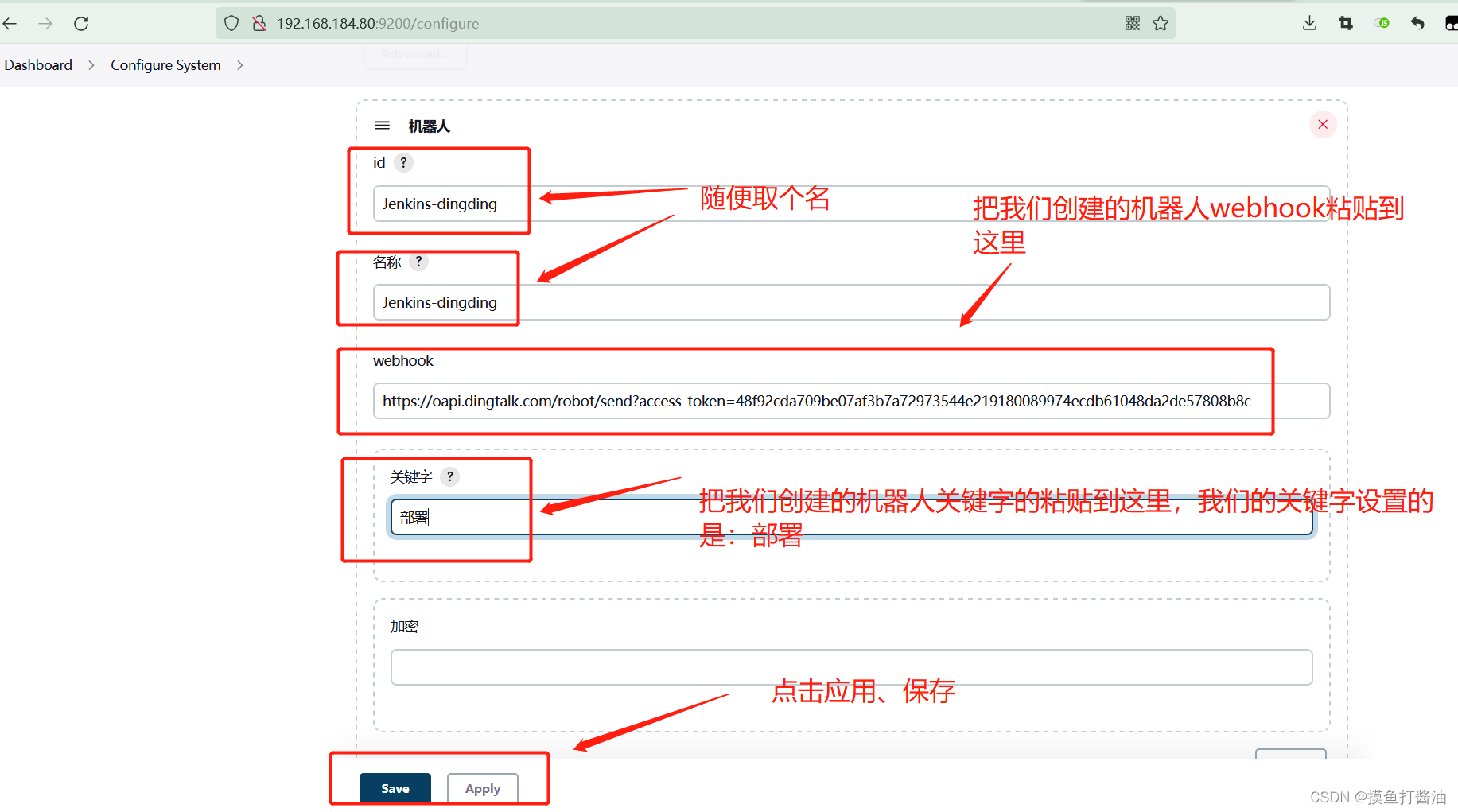Open the shield tracking protection icon
The image size is (1458, 812).
(x=231, y=23)
